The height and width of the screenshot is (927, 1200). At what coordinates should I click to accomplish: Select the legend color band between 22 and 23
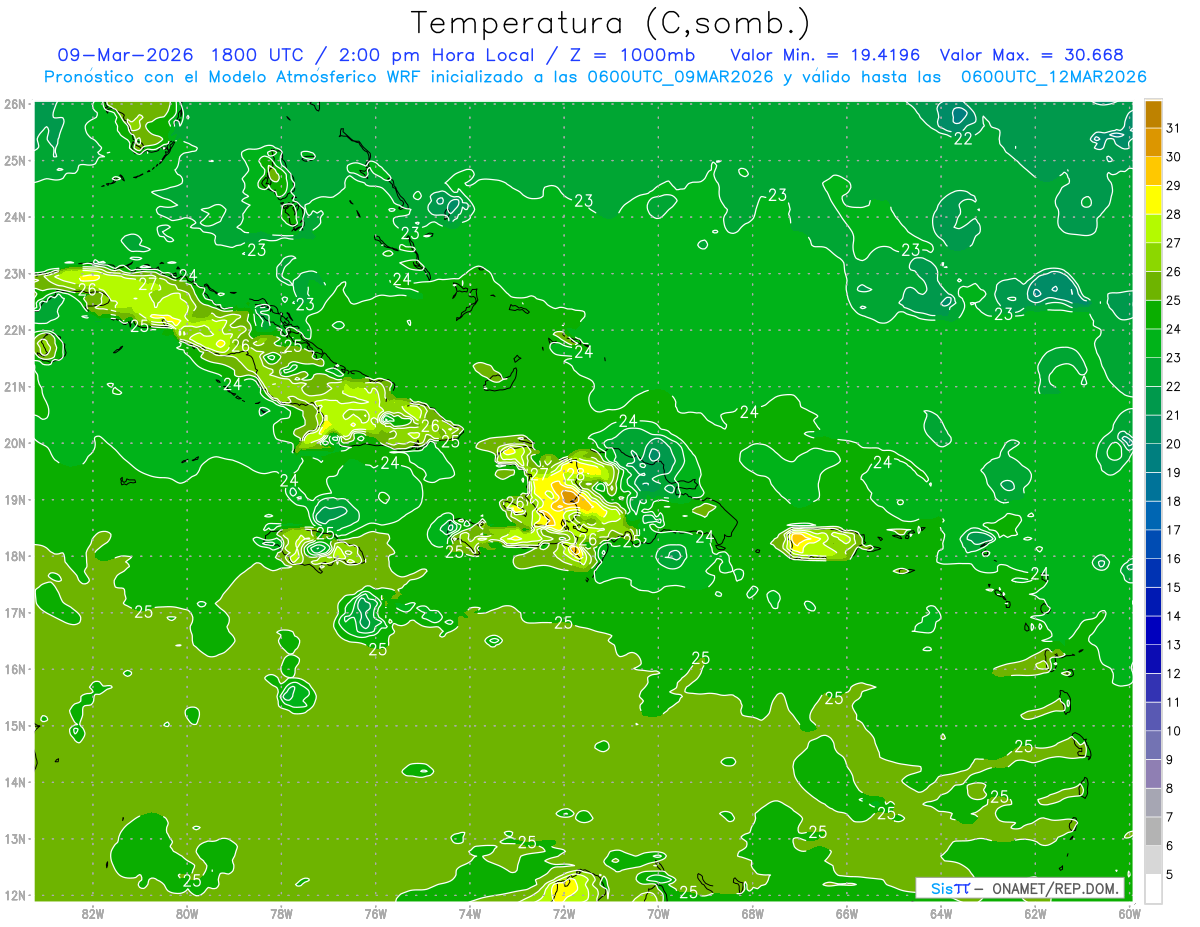[x=1153, y=372]
